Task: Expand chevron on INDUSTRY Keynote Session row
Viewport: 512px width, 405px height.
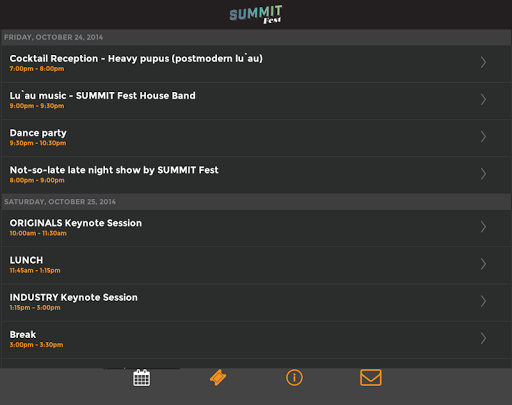Action: coord(483,301)
